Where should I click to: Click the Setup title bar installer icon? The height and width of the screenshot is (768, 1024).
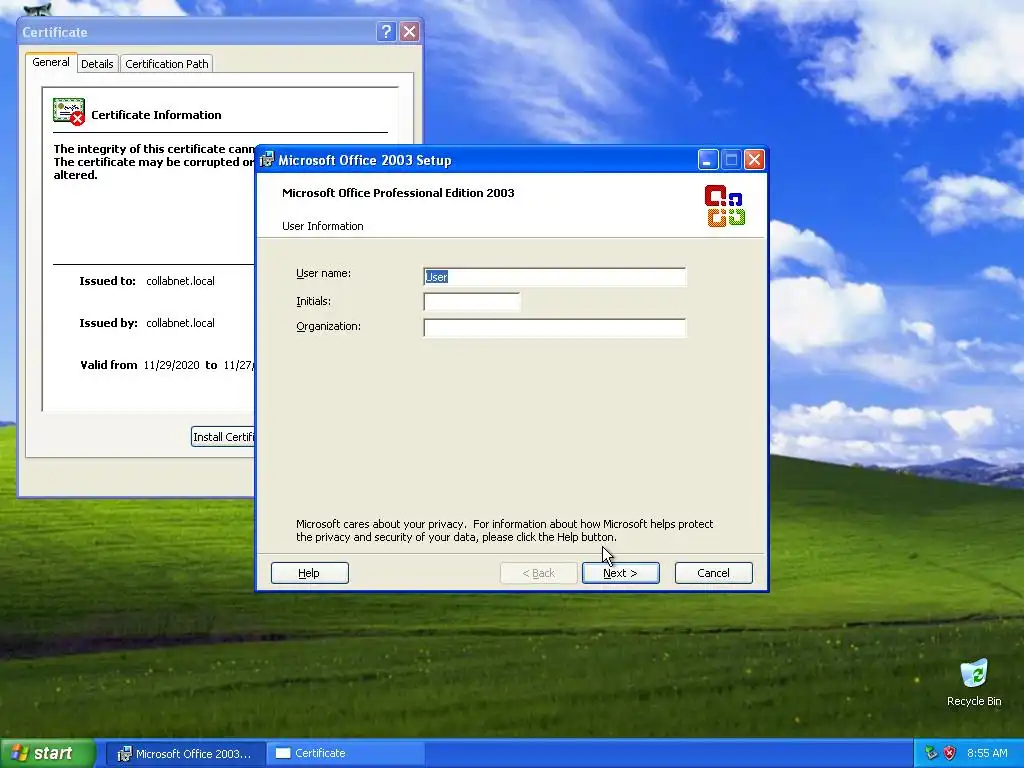pos(266,159)
